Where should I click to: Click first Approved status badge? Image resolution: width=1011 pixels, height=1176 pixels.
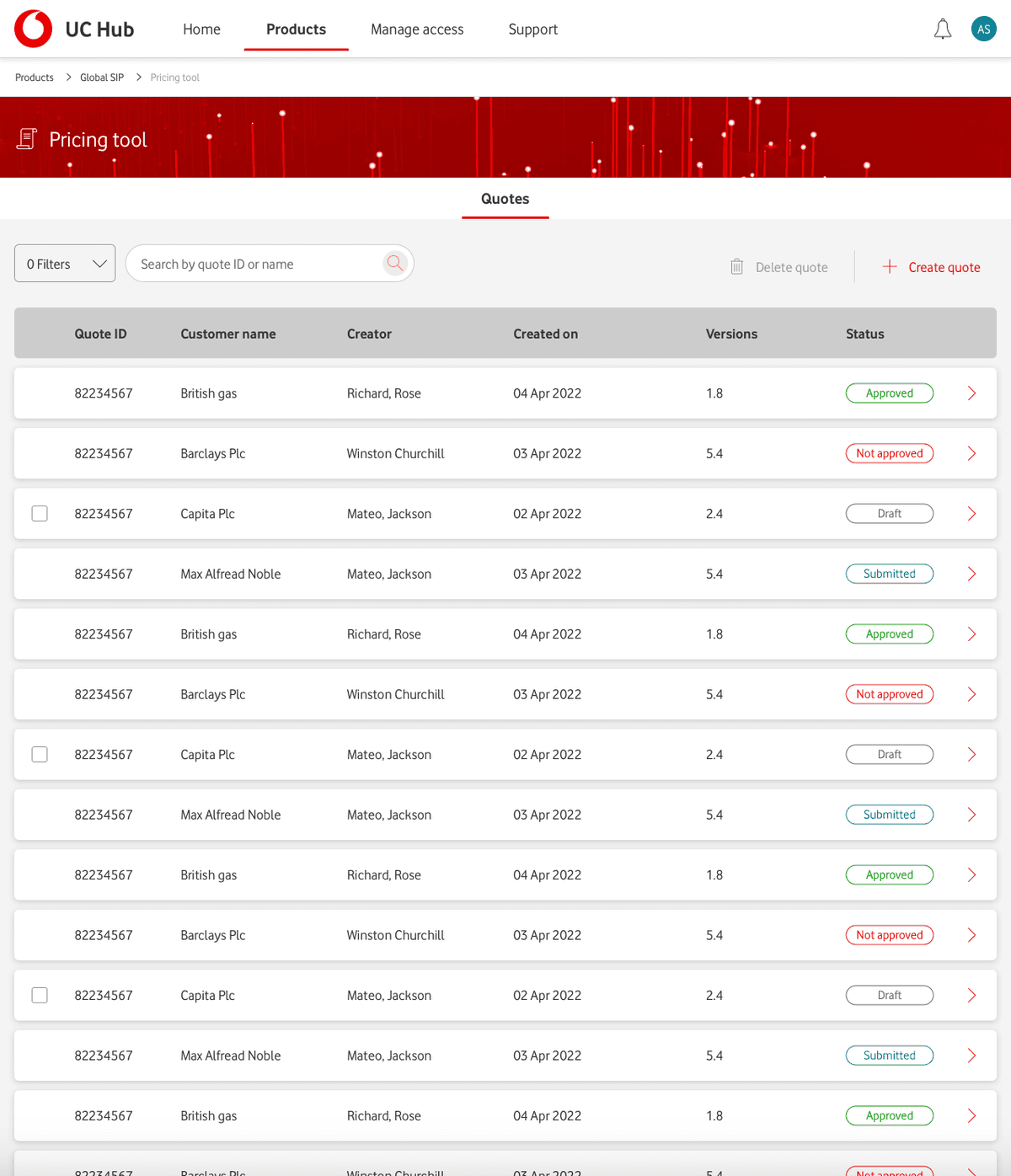tap(890, 393)
